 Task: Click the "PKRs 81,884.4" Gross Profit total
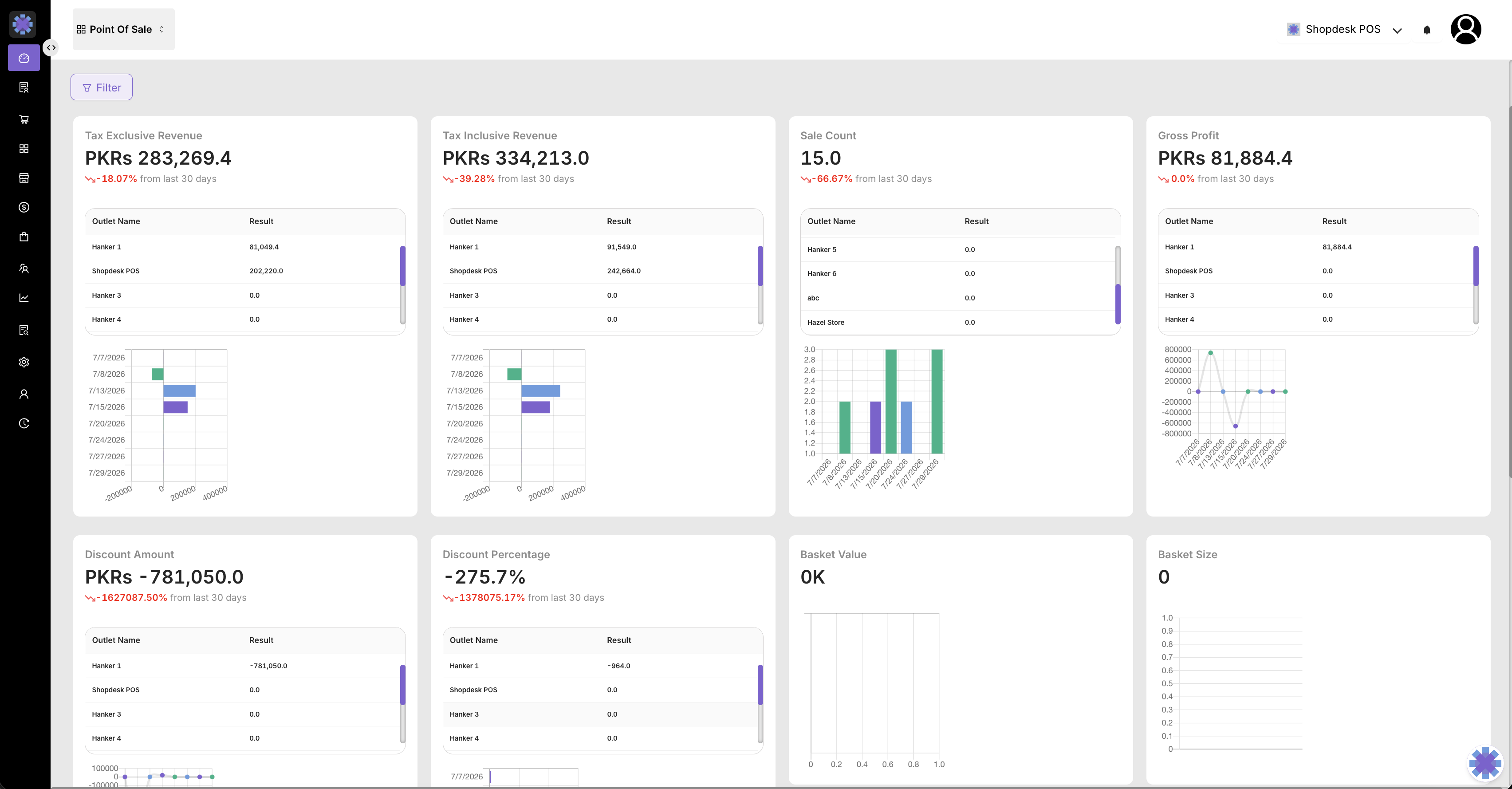1225,158
